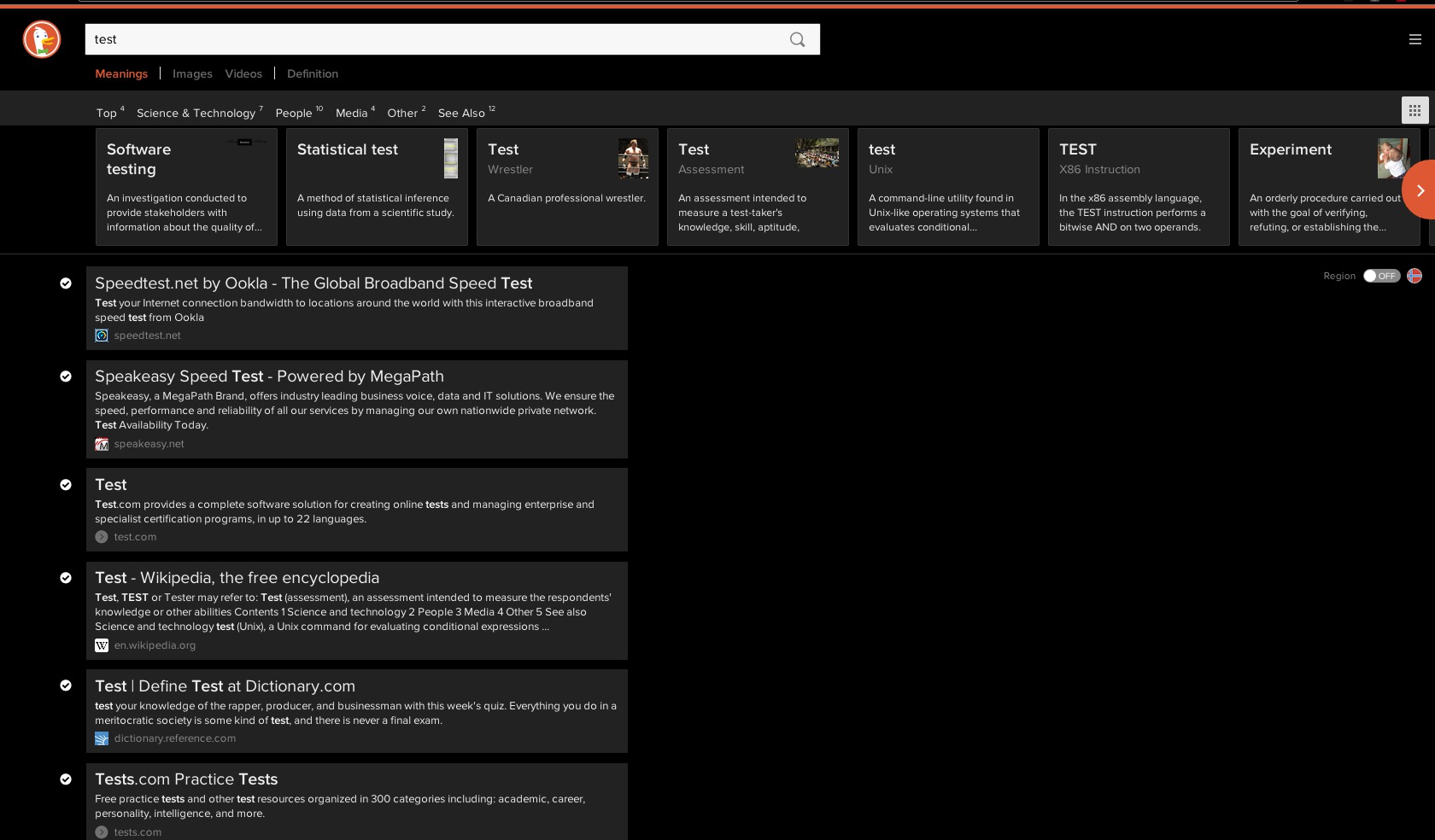Open the Software testing card
Image resolution: width=1435 pixels, height=840 pixels.
tap(186, 187)
